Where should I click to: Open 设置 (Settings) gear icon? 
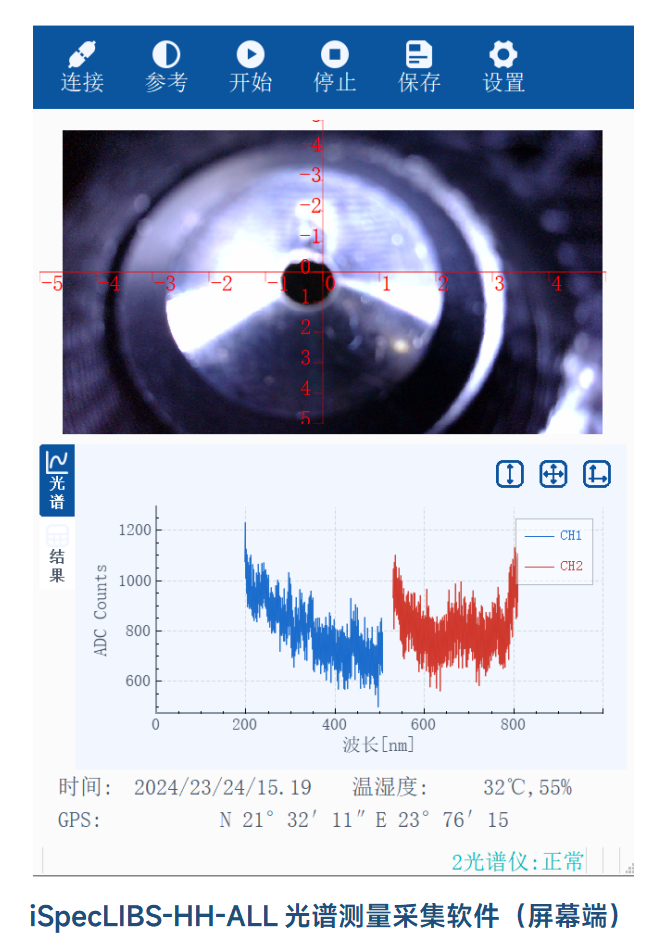pyautogui.click(x=503, y=55)
